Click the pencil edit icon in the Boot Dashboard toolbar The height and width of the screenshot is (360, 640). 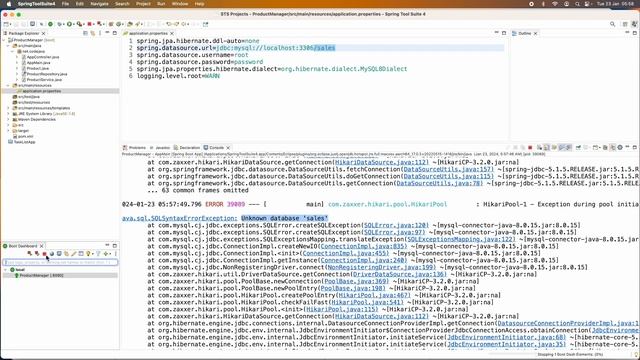[74, 253]
